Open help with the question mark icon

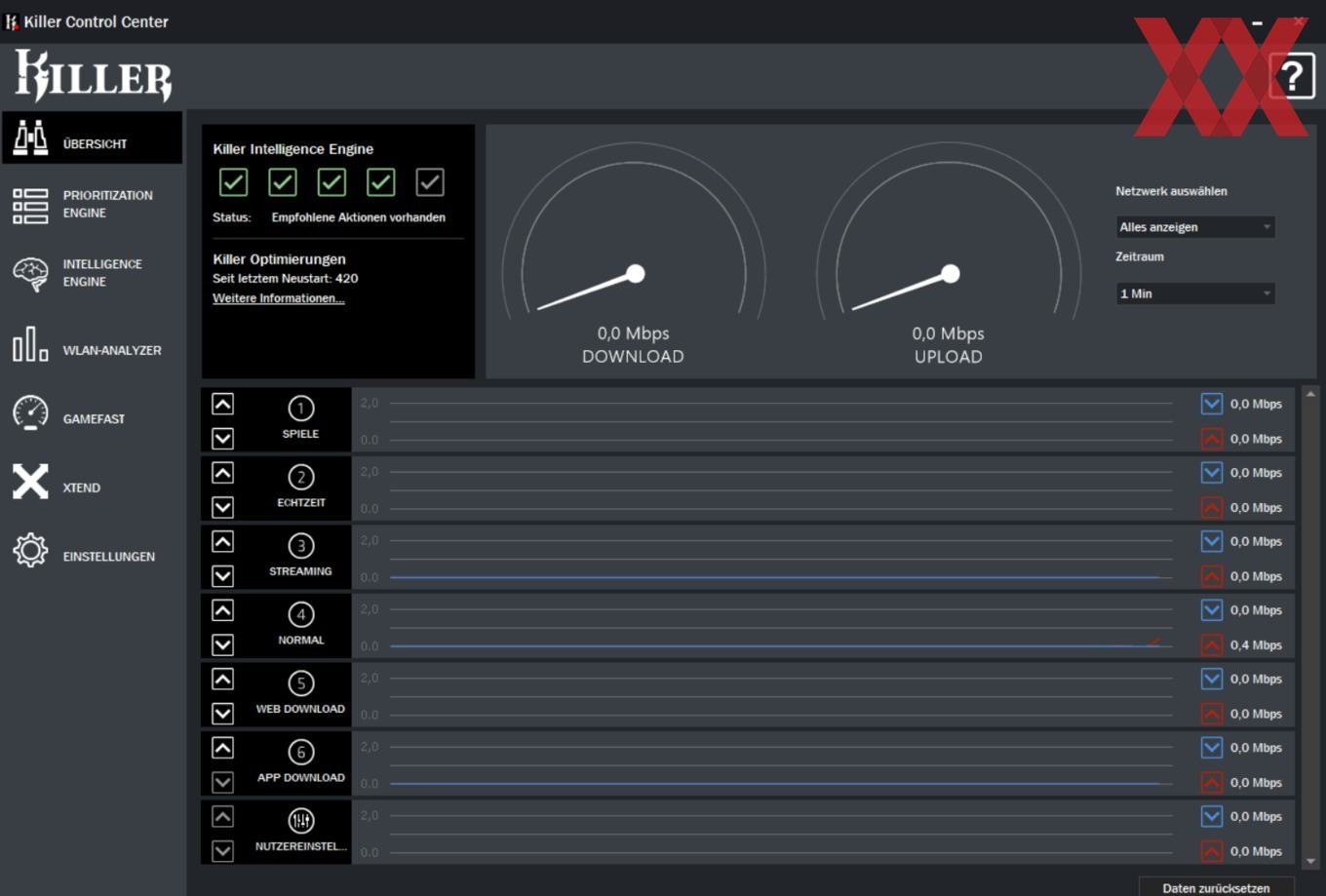click(x=1292, y=76)
